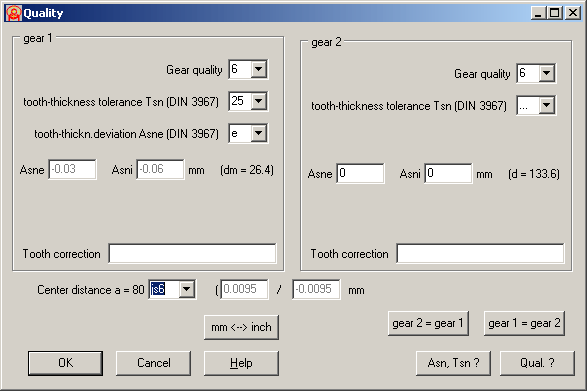Click the (dm = 26.4) text
Screen dimensions: 587x391
point(247,170)
